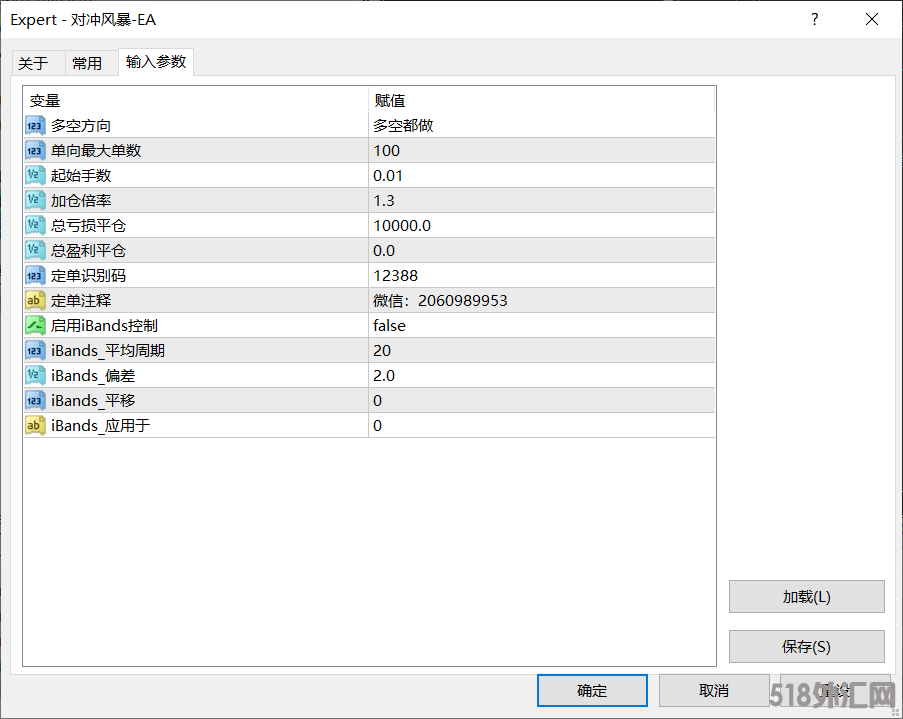Confirm with the 确定 button
903x719 pixels.
click(592, 690)
